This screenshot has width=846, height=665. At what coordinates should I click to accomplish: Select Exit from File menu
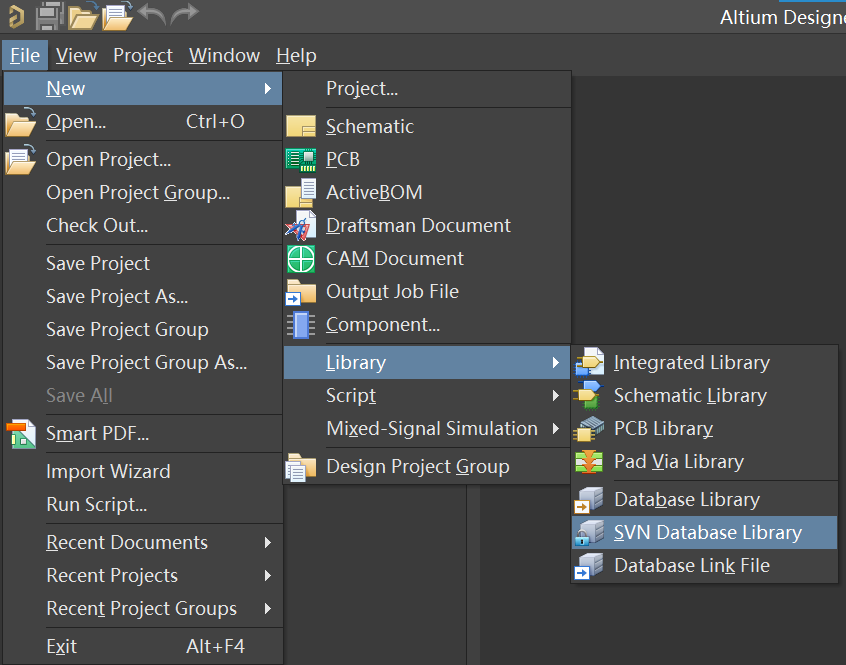[143, 647]
